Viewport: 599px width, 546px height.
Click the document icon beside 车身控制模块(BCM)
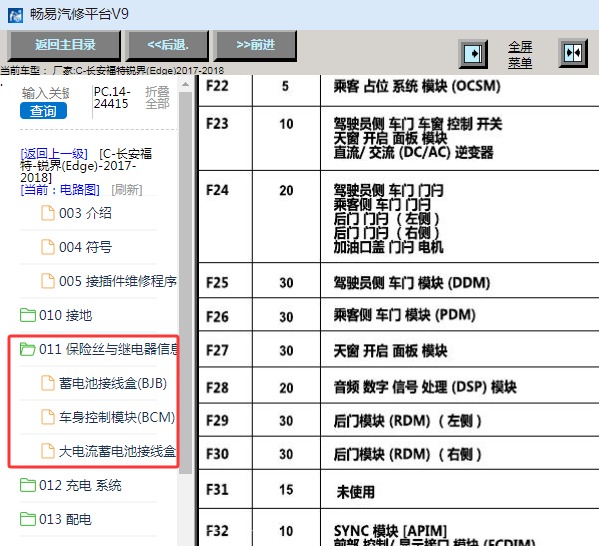tap(48, 417)
